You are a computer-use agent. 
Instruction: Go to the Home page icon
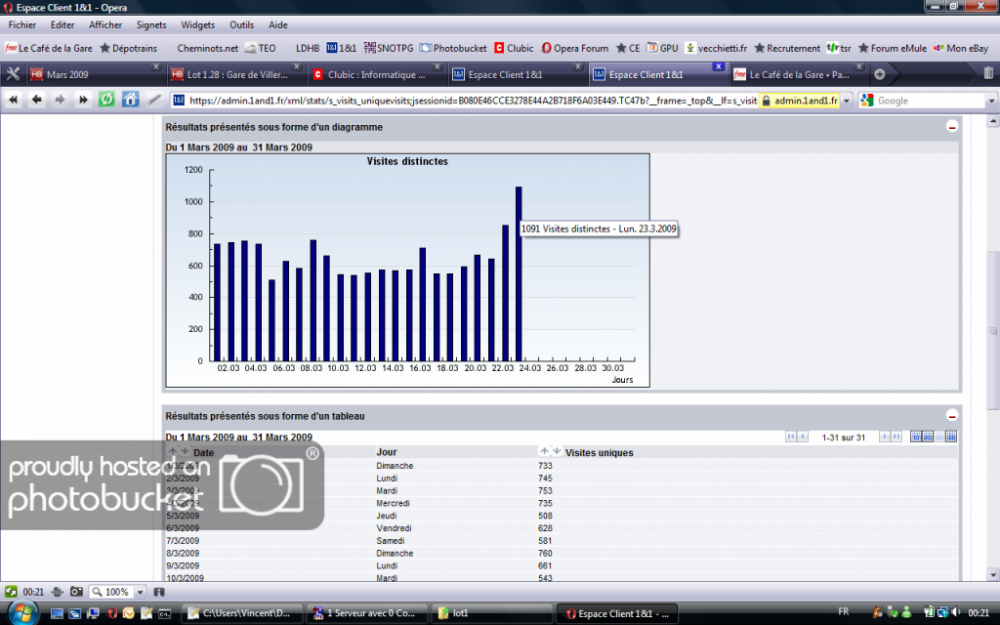130,100
